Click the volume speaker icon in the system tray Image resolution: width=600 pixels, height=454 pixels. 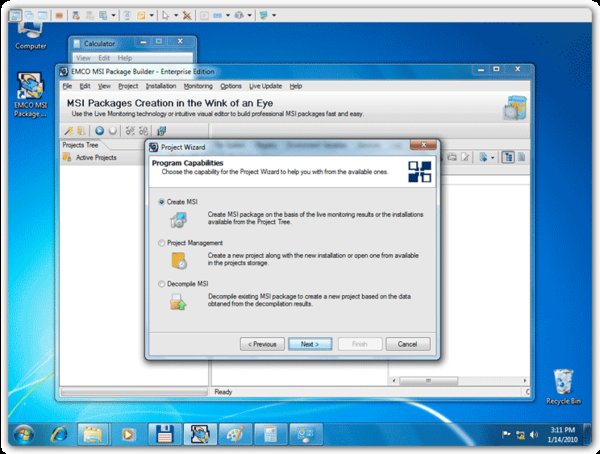point(534,434)
